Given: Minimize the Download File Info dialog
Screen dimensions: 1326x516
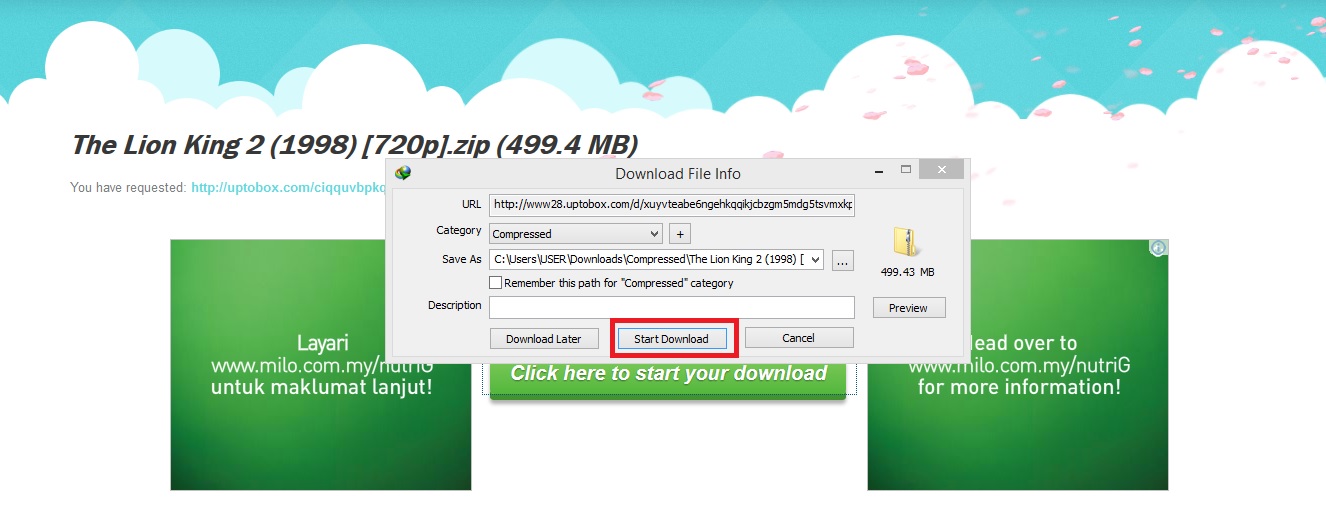Looking at the screenshot, I should [x=877, y=170].
